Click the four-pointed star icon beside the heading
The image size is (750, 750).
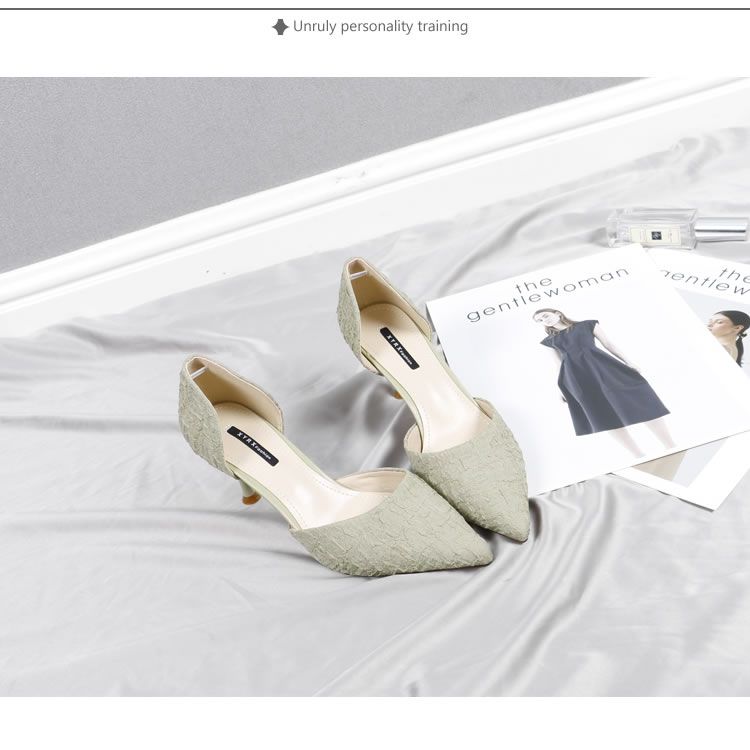pyautogui.click(x=280, y=27)
